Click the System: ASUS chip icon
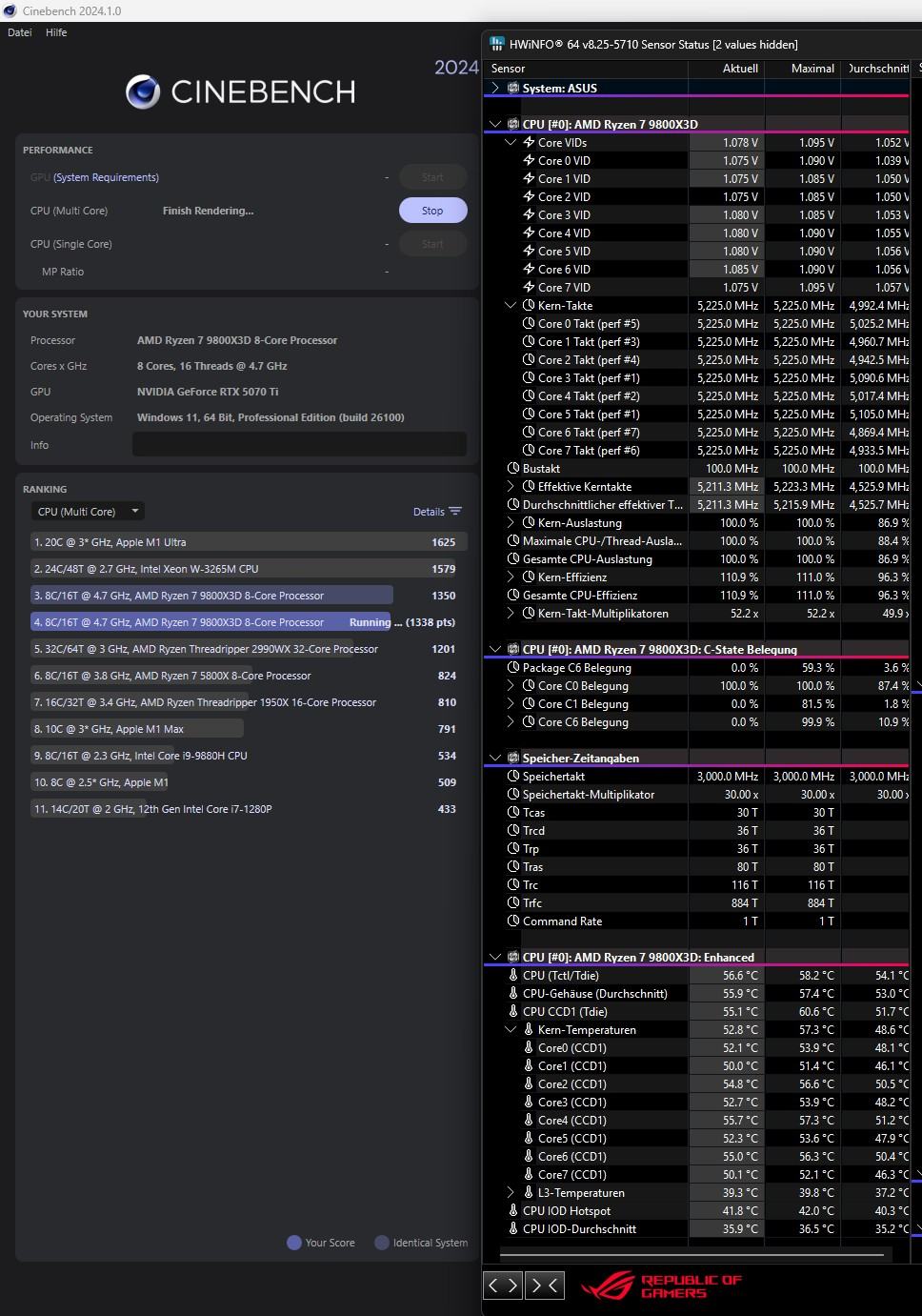The height and width of the screenshot is (1316, 922). click(513, 88)
